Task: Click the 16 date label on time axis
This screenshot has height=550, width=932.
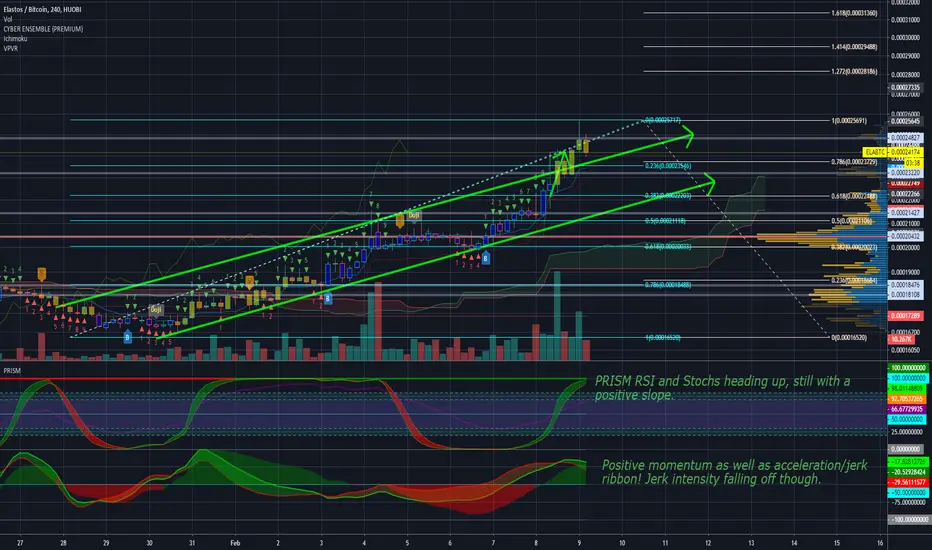Action: (x=880, y=543)
